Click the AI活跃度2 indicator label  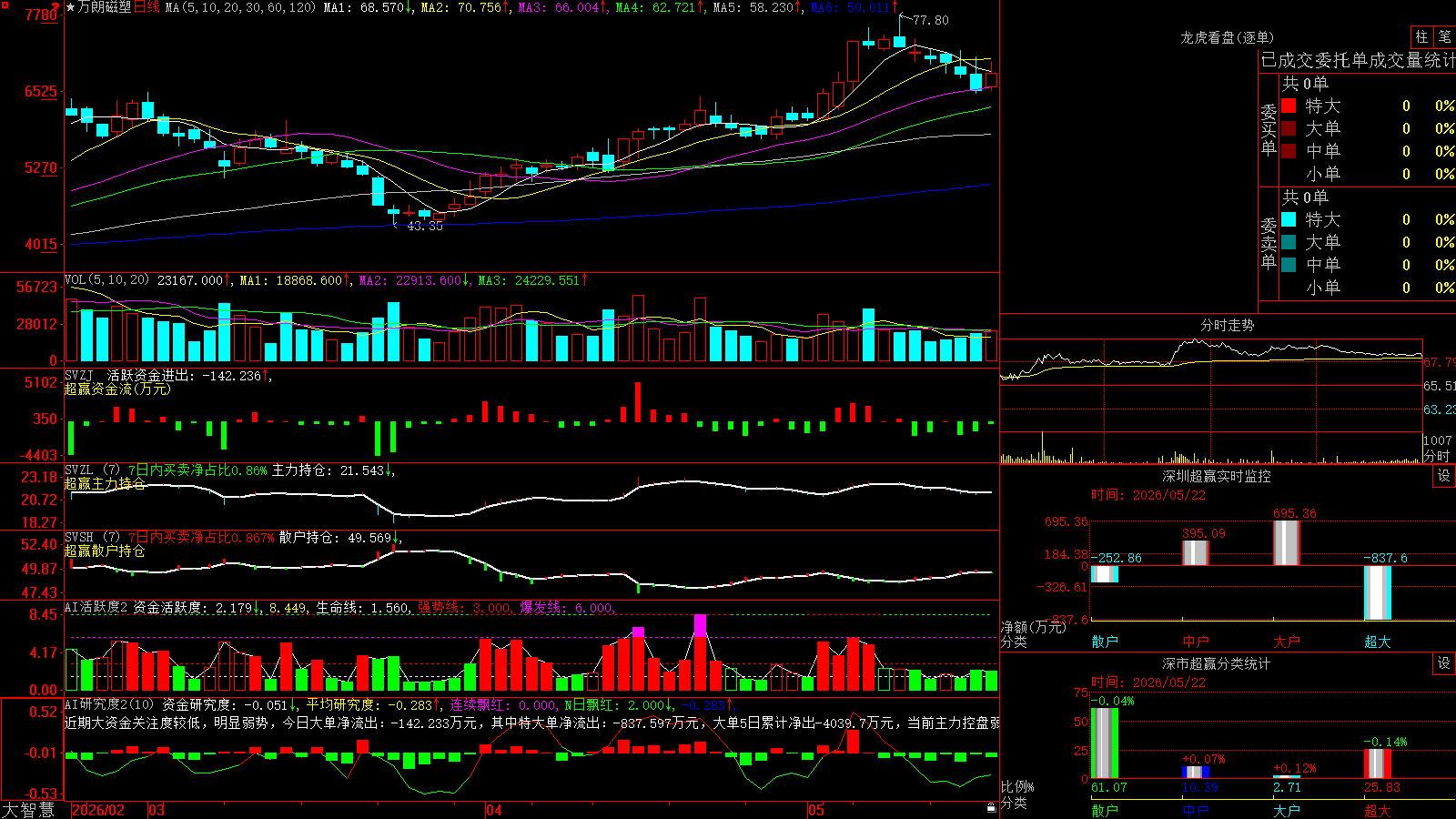click(96, 607)
